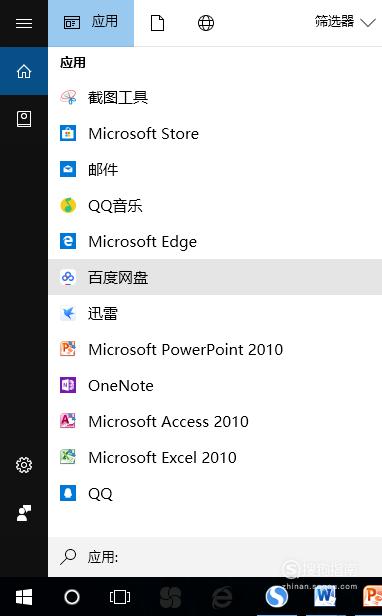
Task: Click the 应用: search input field
Action: click(x=215, y=557)
